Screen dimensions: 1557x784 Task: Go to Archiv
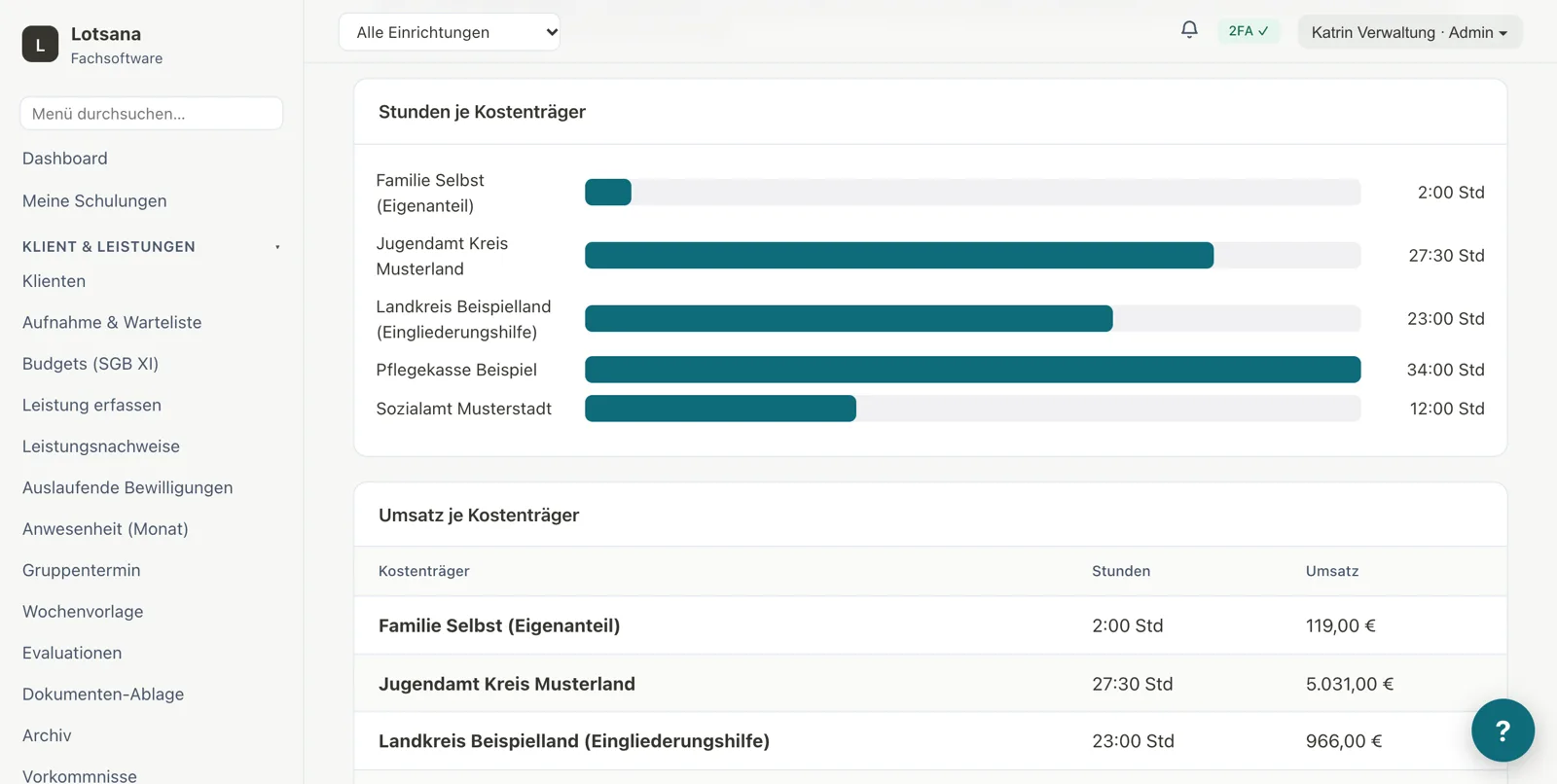tap(47, 736)
